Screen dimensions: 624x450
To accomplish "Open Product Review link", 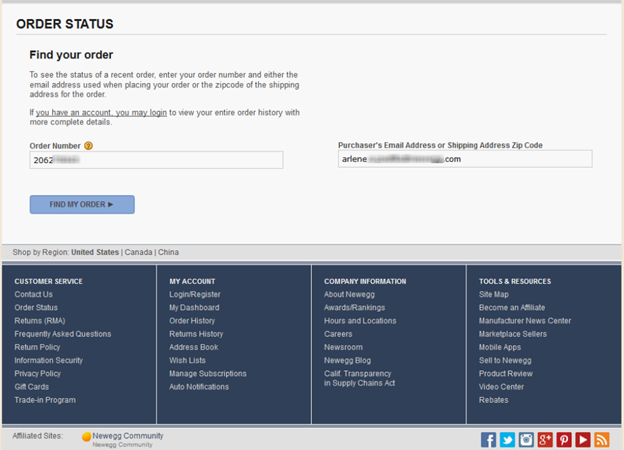I will click(x=506, y=374).
